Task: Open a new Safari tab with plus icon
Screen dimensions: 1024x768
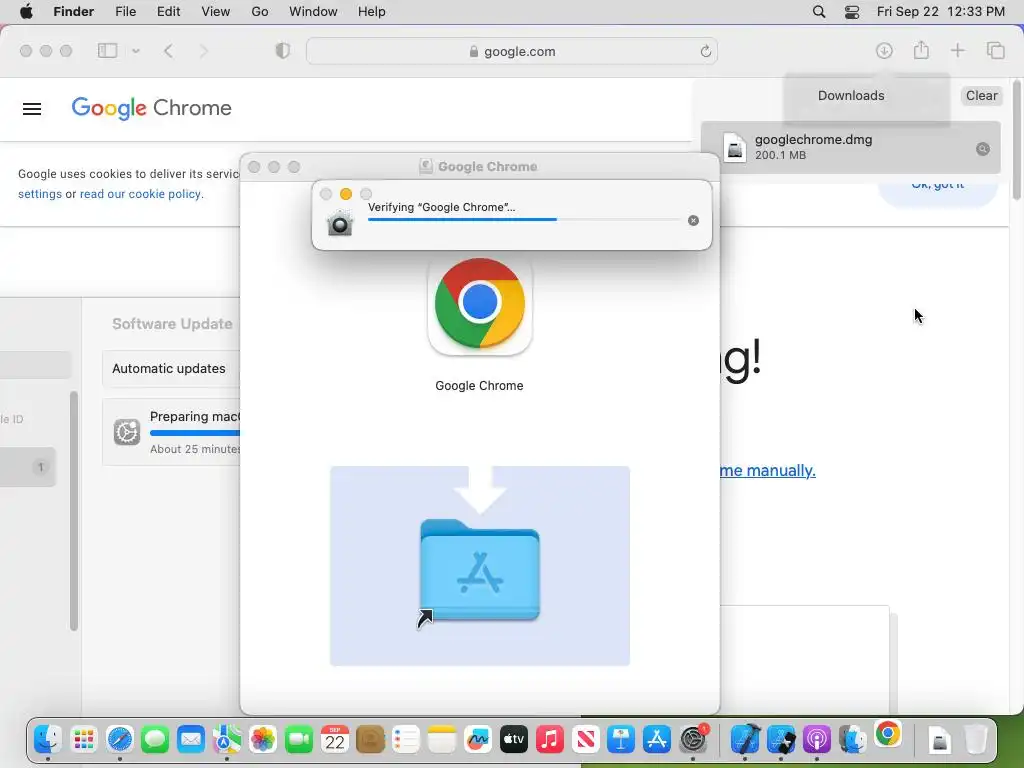Action: pyautogui.click(x=957, y=50)
